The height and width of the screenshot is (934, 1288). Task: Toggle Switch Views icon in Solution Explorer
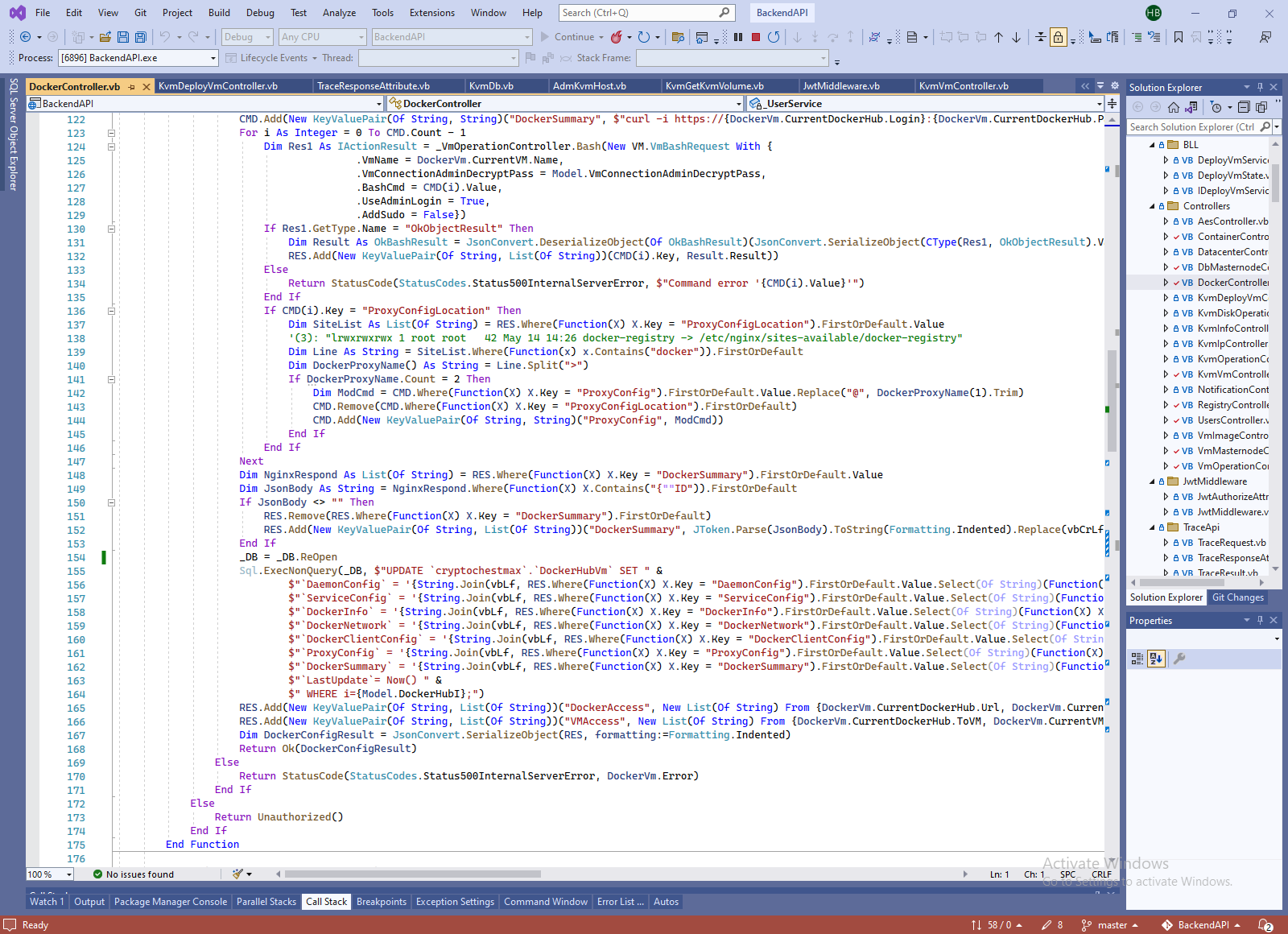(1191, 107)
